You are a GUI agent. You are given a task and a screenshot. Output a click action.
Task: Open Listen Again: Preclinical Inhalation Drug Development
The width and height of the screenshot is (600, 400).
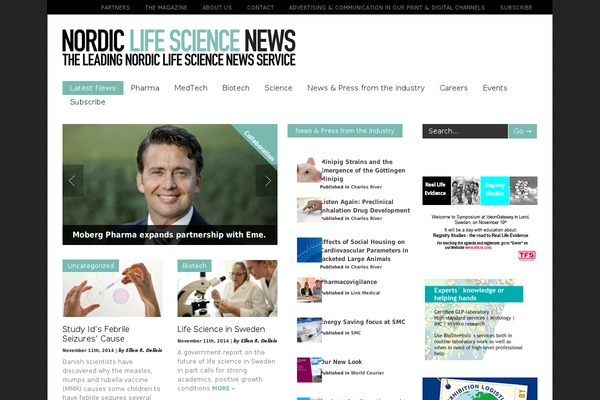365,206
